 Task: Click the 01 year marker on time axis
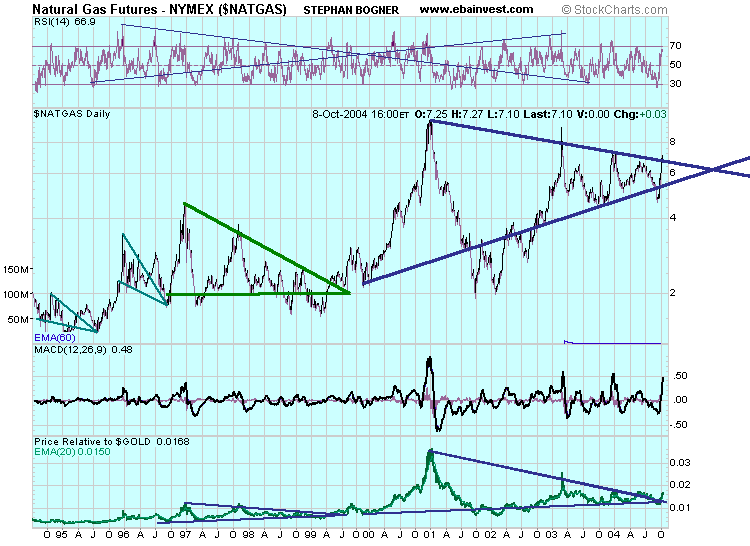tap(430, 535)
